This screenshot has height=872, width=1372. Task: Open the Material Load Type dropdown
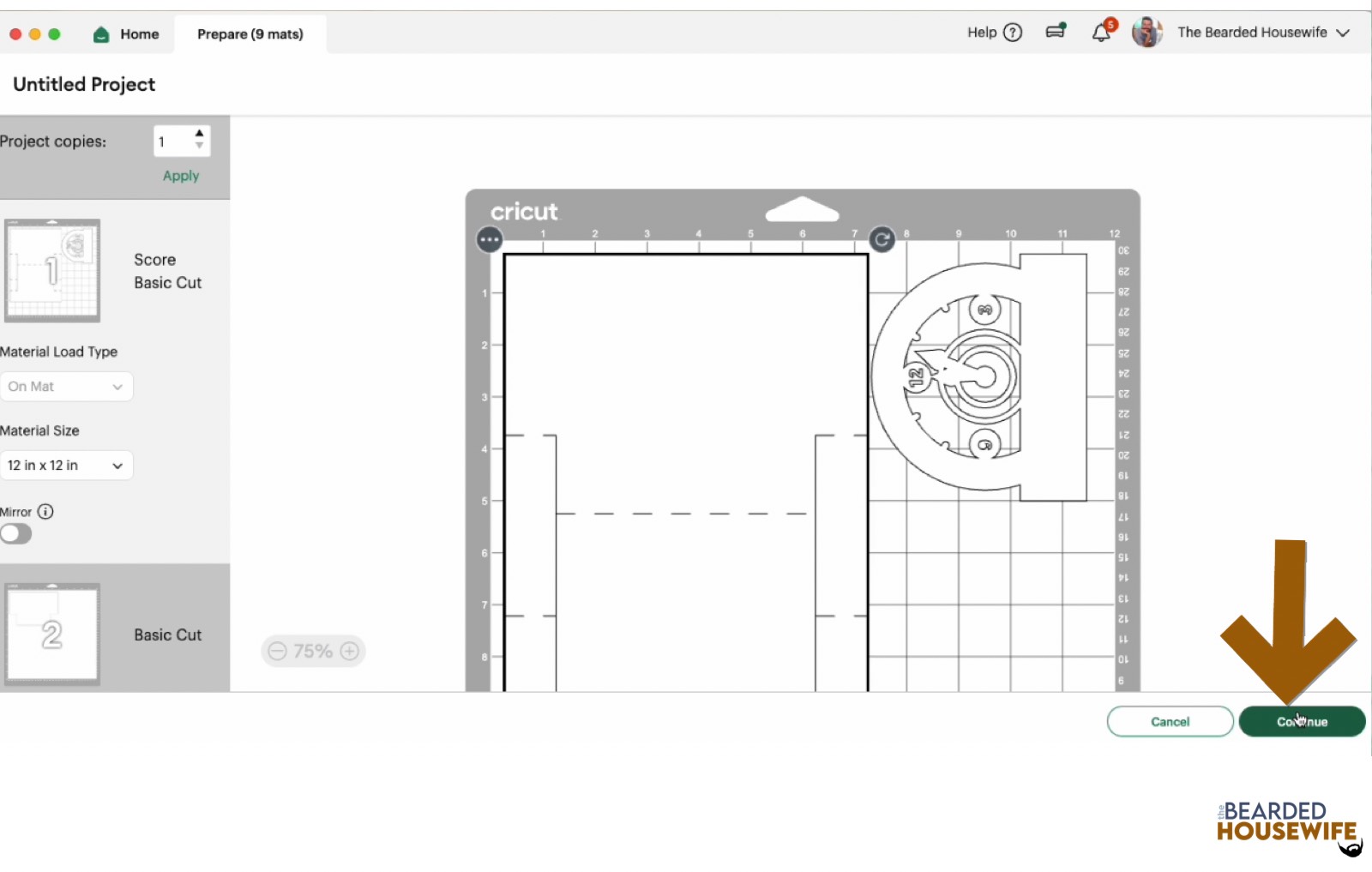[x=66, y=387]
